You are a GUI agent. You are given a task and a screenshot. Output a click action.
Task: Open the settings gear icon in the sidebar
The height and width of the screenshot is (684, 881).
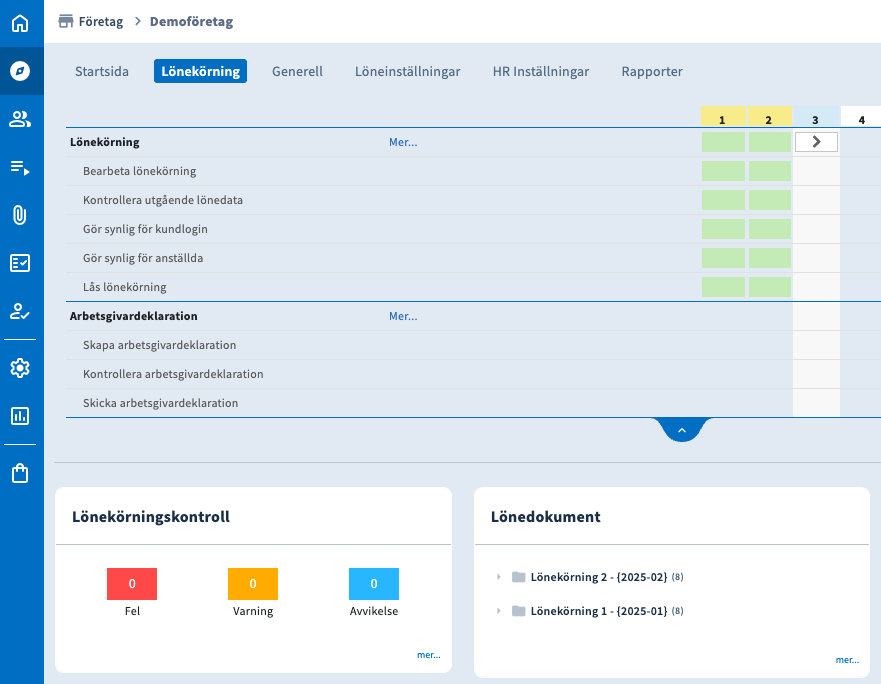[20, 368]
